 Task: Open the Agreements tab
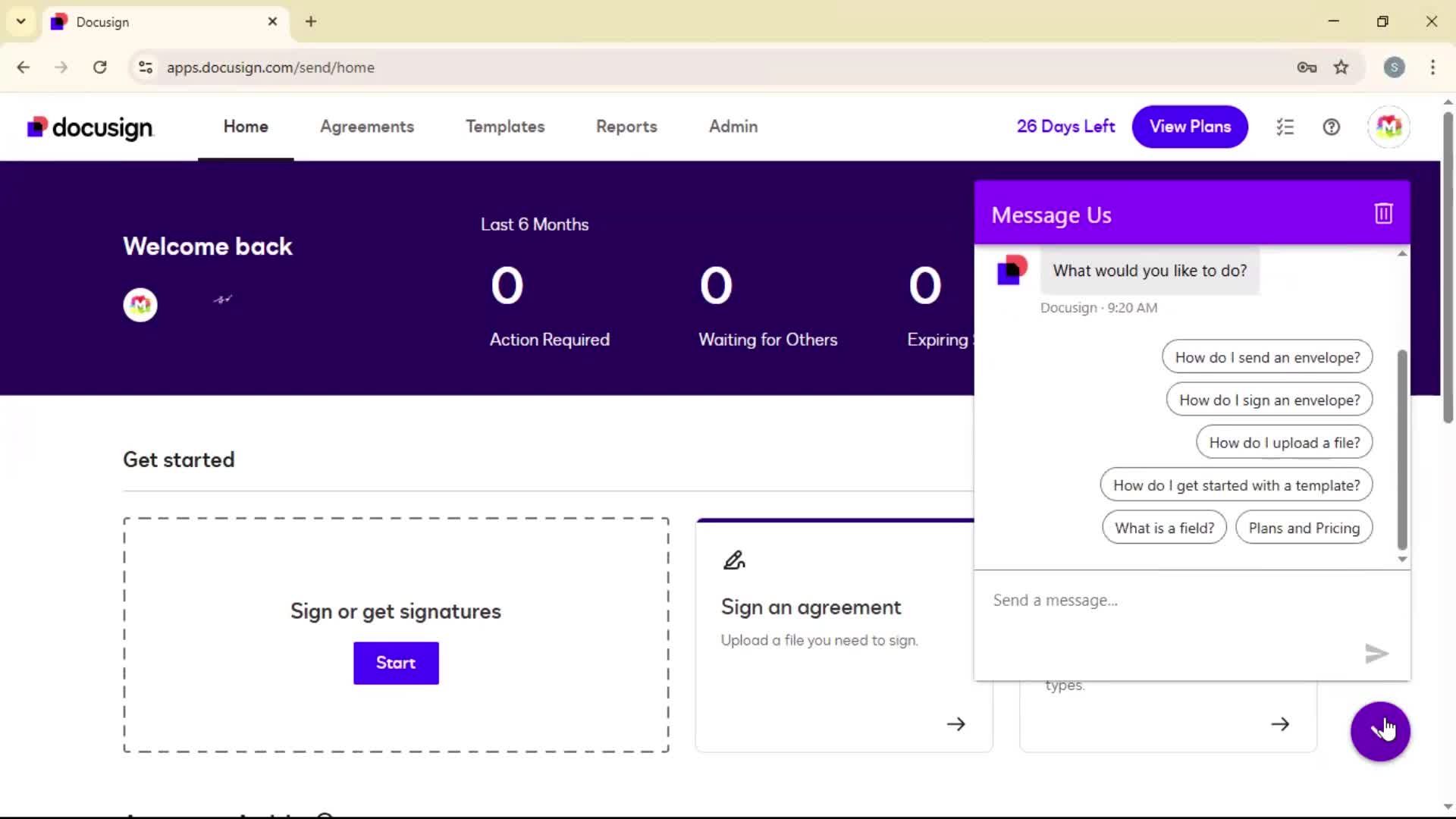[367, 127]
